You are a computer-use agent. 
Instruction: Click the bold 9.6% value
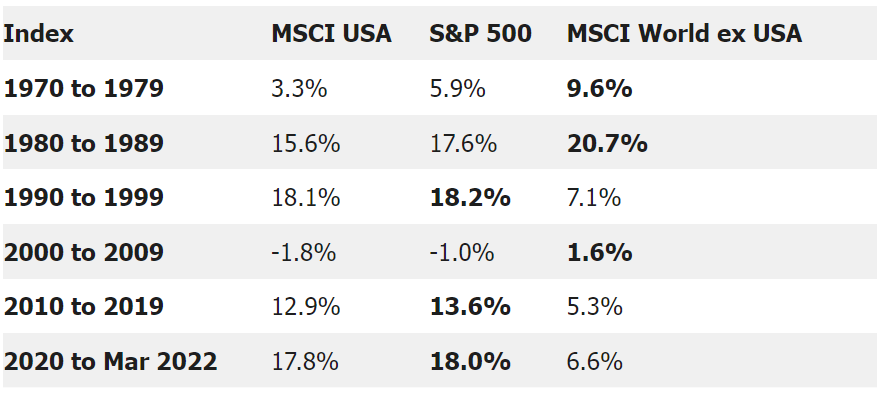[x=600, y=88]
